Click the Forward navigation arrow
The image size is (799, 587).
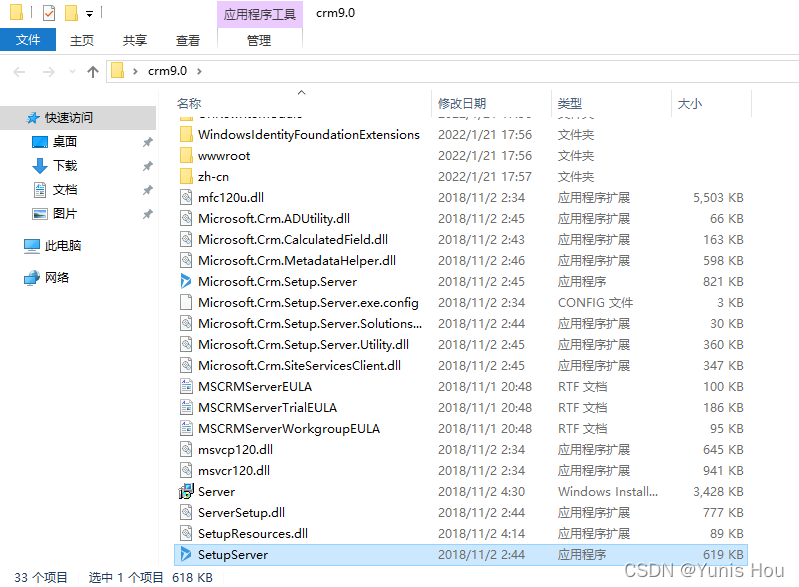(49, 72)
